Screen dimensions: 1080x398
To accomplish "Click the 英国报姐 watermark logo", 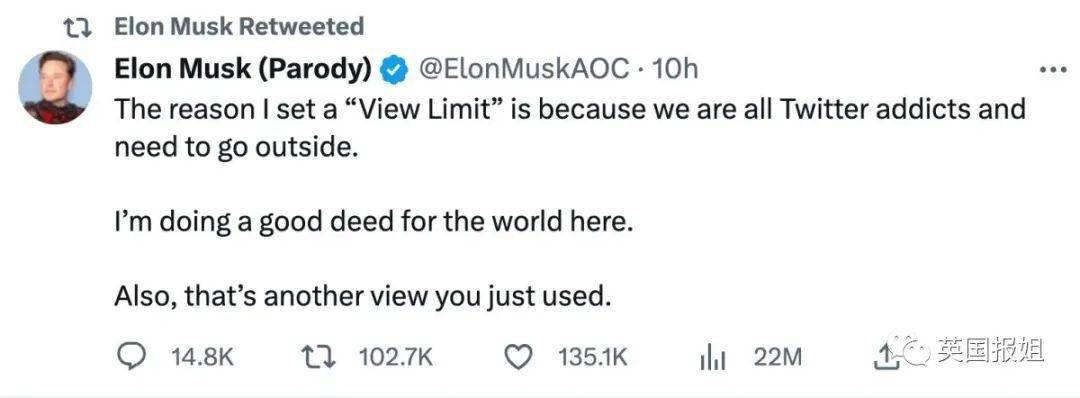I will [966, 350].
